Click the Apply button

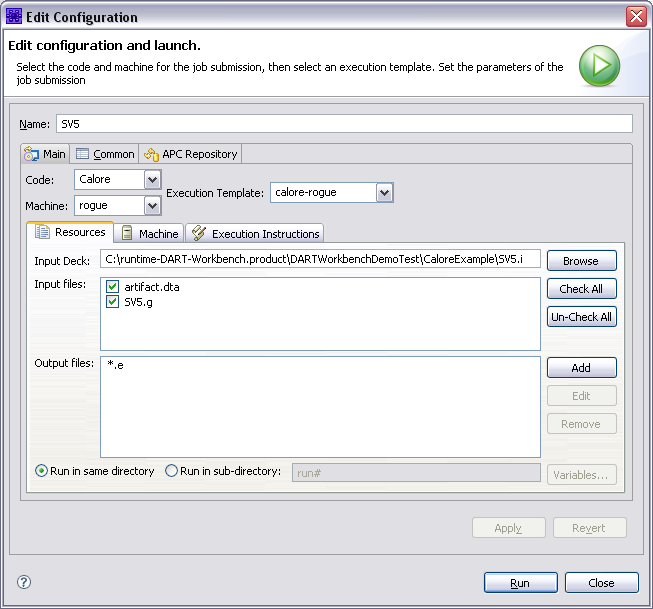click(x=508, y=528)
